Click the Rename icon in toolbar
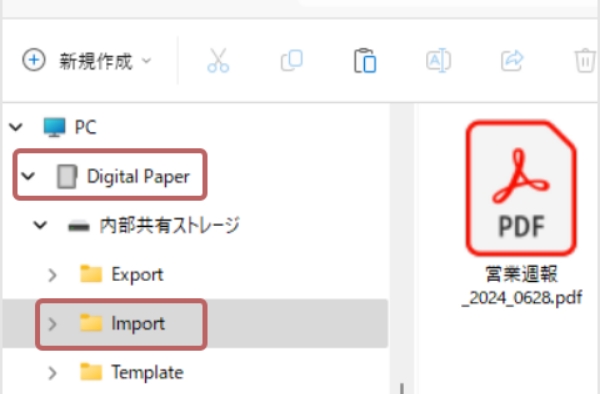 click(x=438, y=60)
